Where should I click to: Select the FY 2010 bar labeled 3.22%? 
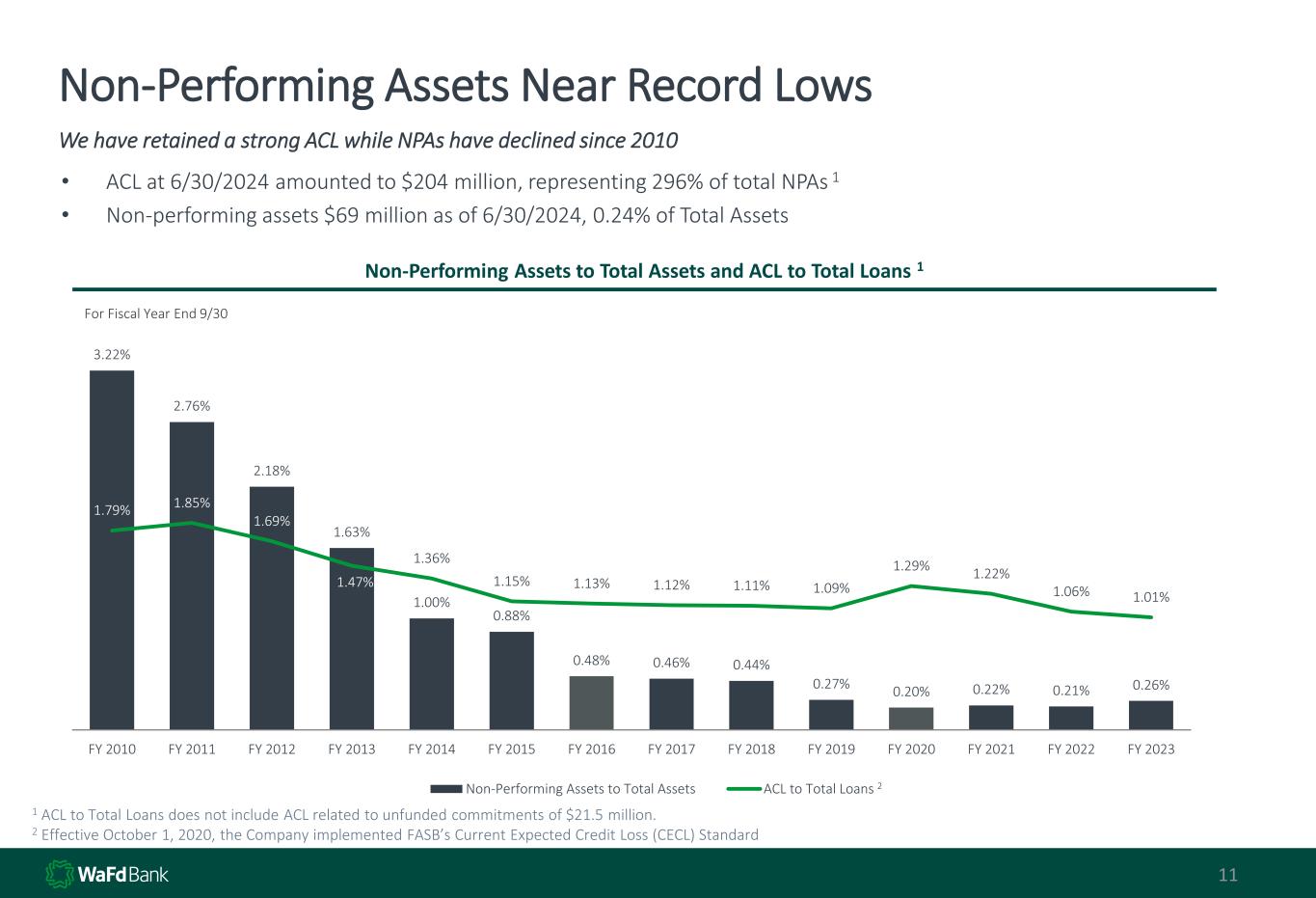point(112,550)
